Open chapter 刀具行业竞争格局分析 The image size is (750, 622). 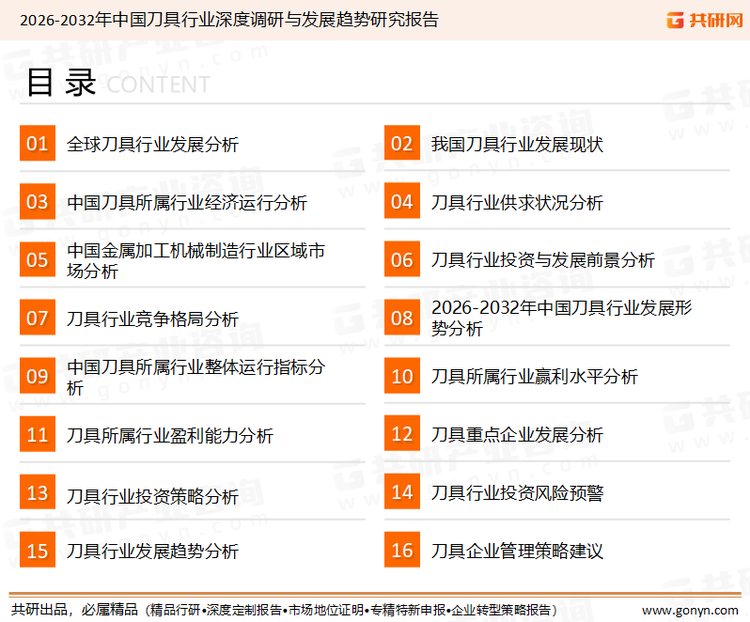pos(153,319)
